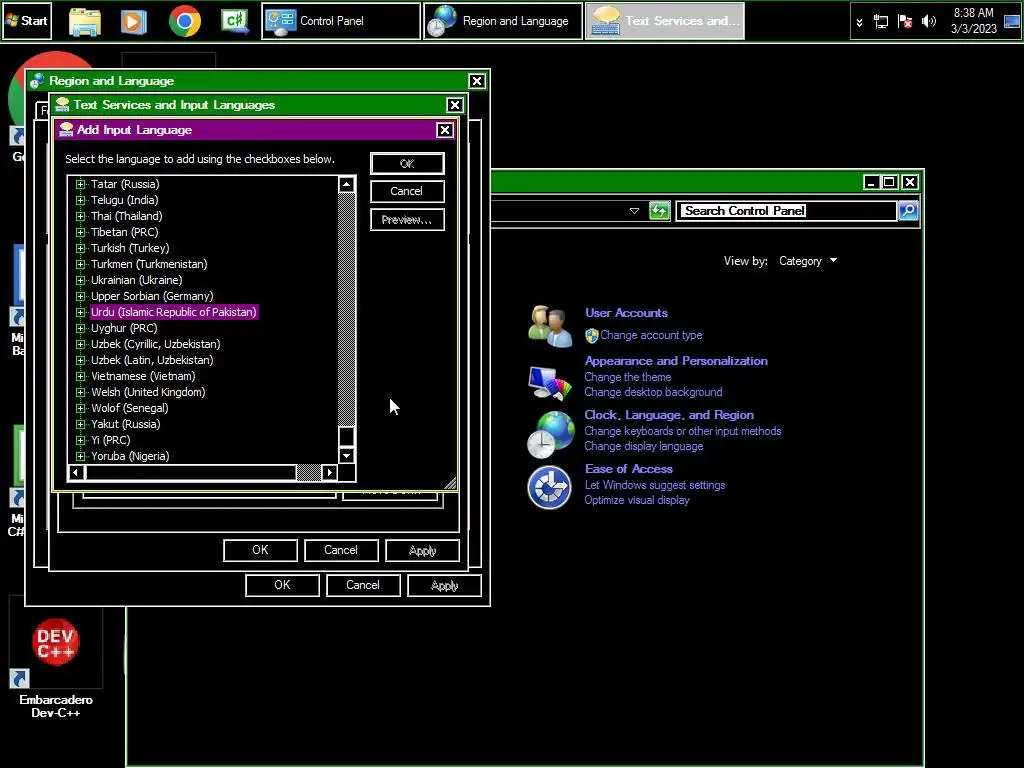
Task: Open the network tray icon
Action: coord(881,22)
